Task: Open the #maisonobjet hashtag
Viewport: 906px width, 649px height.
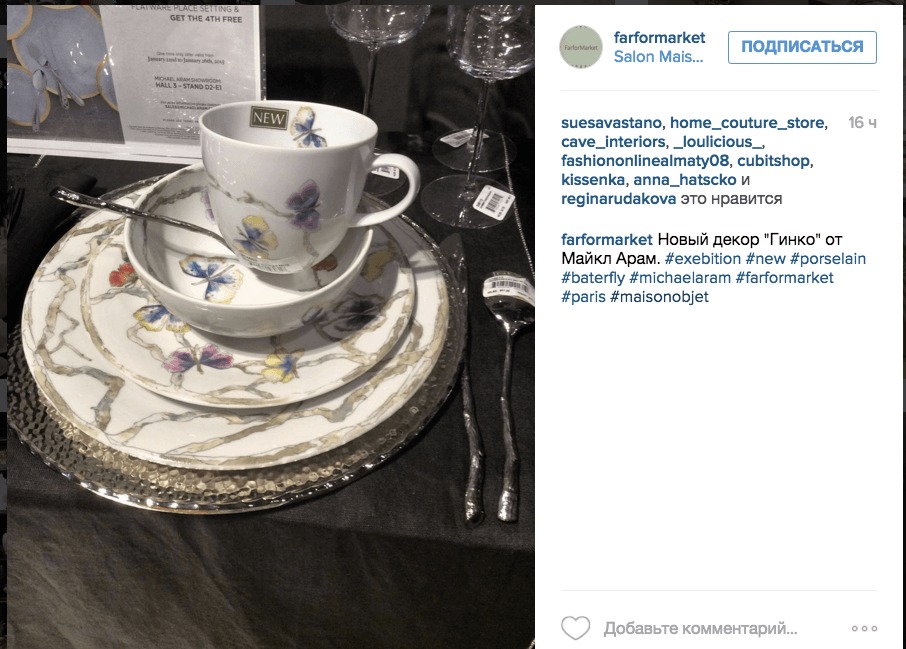Action: [659, 297]
